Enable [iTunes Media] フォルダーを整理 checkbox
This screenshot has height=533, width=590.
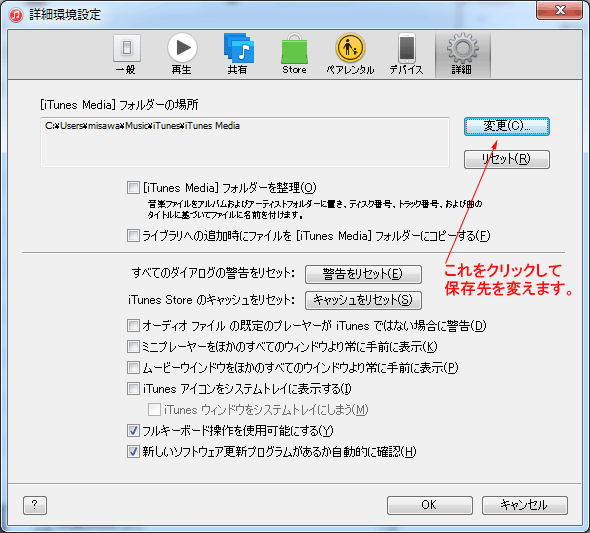coord(133,187)
